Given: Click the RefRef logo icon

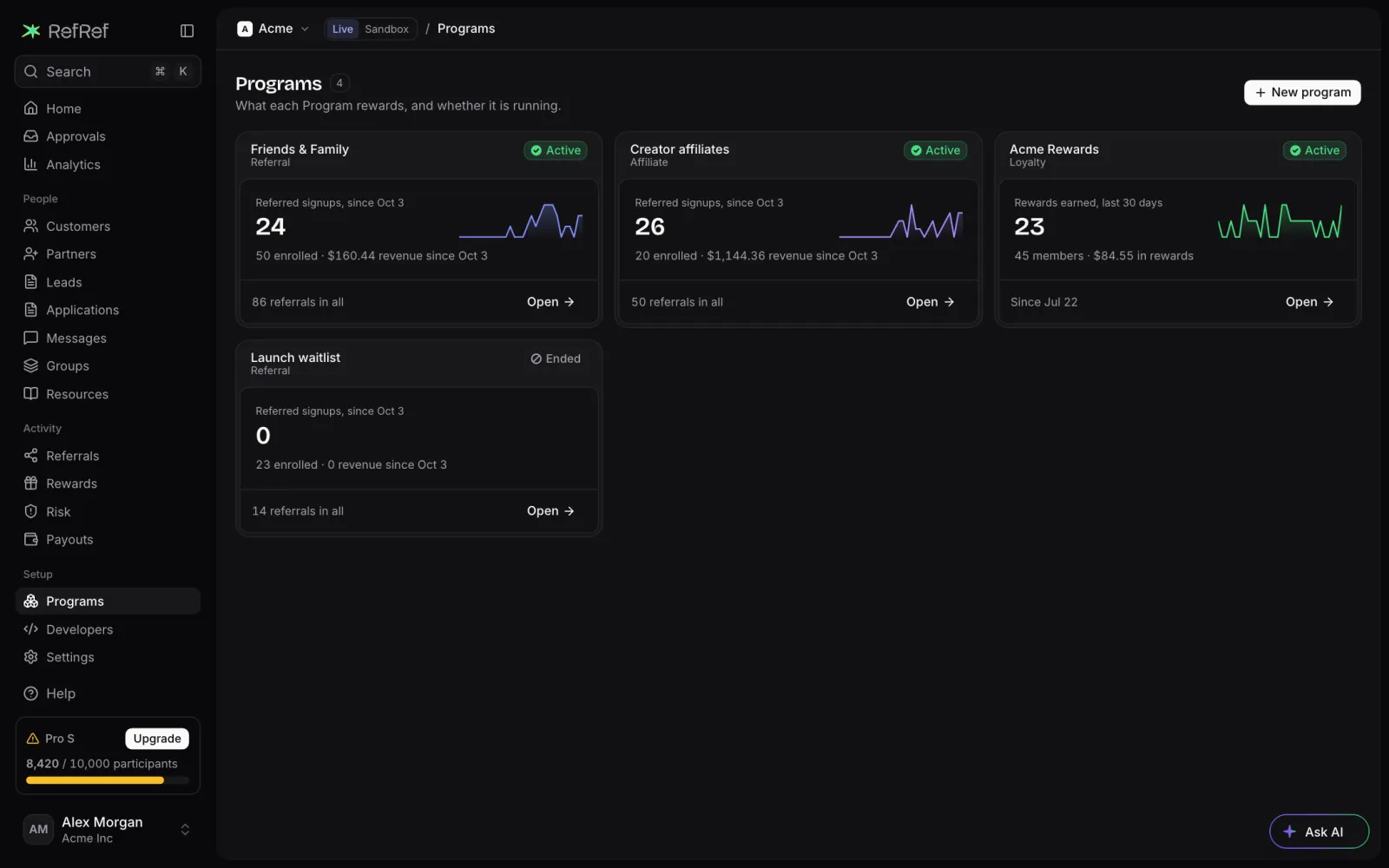Looking at the screenshot, I should (31, 31).
